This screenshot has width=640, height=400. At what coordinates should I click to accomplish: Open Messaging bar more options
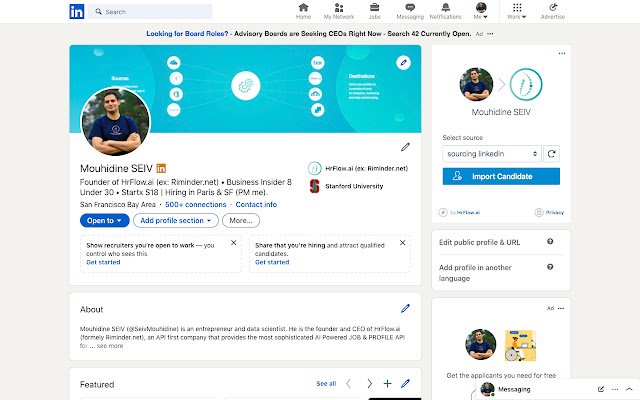(615, 389)
